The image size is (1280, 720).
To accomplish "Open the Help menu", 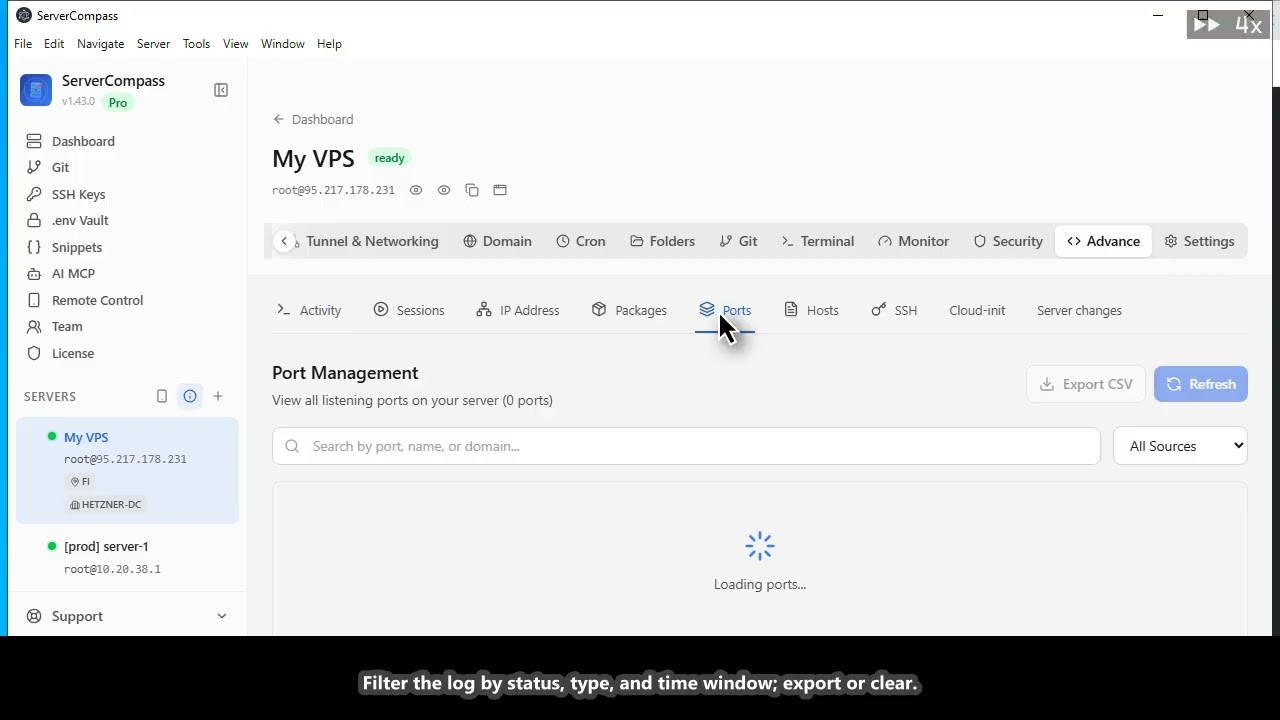I will coord(329,44).
